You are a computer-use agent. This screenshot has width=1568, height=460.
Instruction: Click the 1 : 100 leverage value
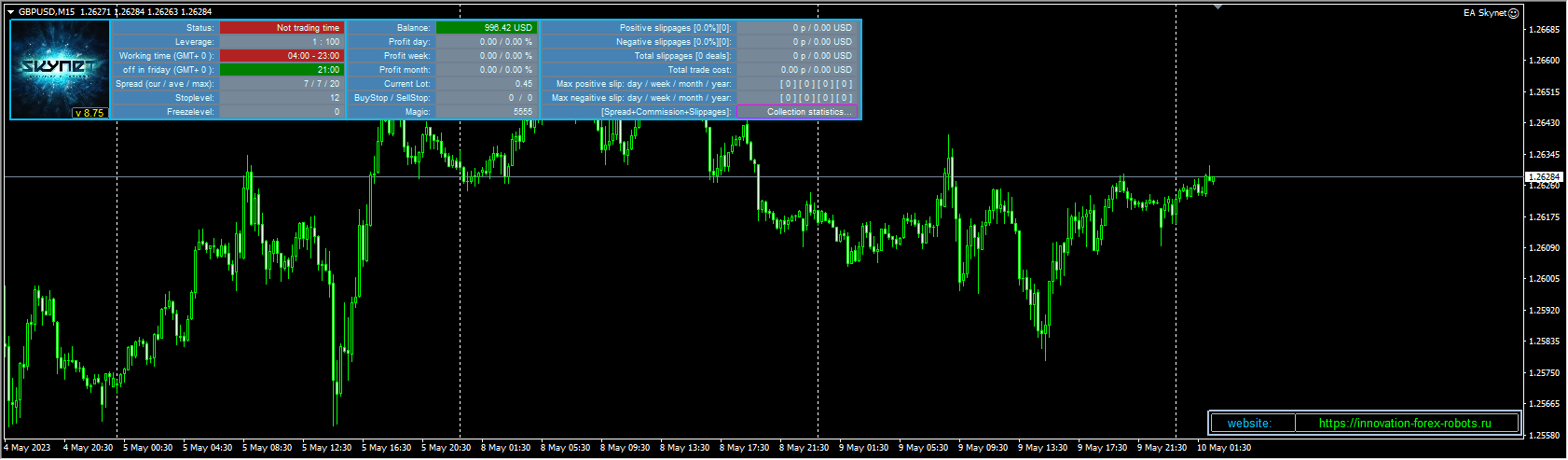click(x=282, y=42)
